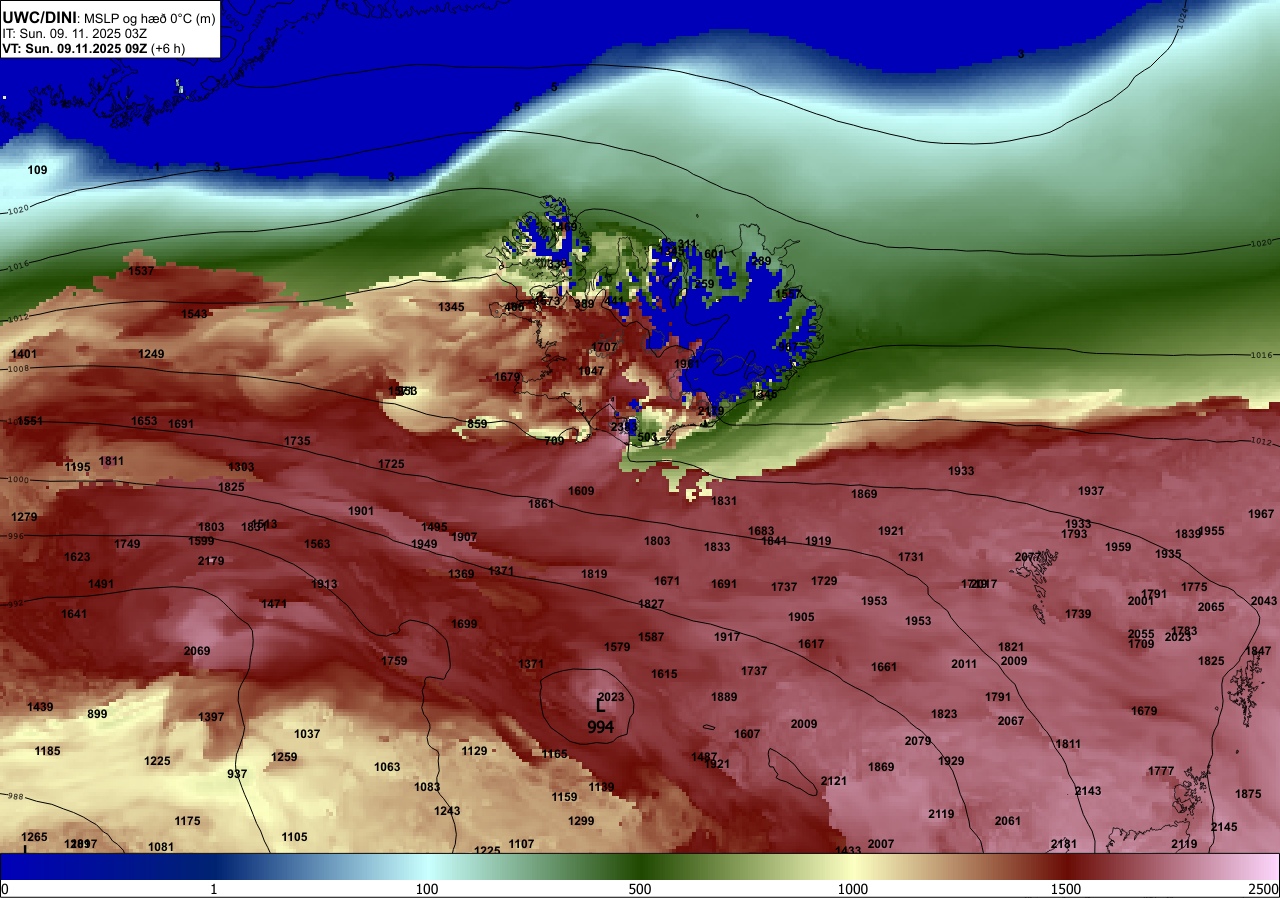Select the height value 1537
The height and width of the screenshot is (898, 1280).
tap(141, 271)
